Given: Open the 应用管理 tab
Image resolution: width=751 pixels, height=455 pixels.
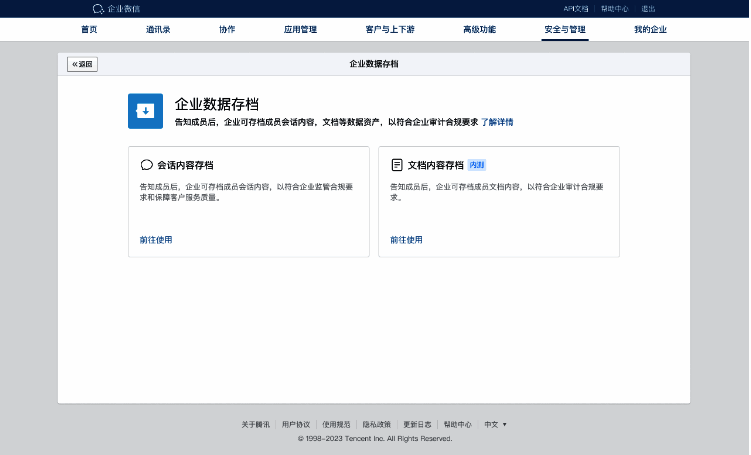Looking at the screenshot, I should [x=300, y=29].
